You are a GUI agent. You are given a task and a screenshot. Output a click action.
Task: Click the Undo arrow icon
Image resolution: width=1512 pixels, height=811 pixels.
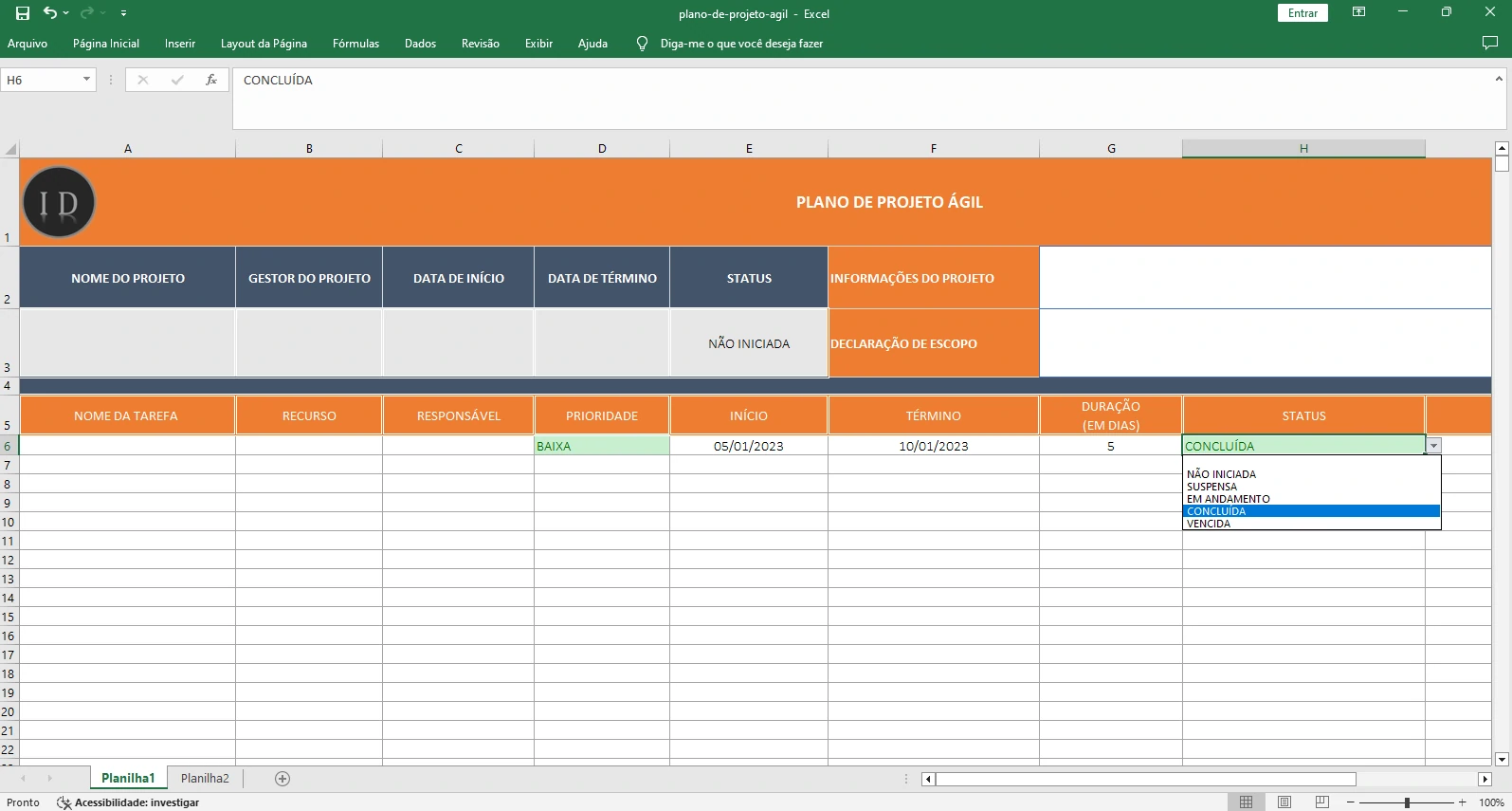coord(50,13)
